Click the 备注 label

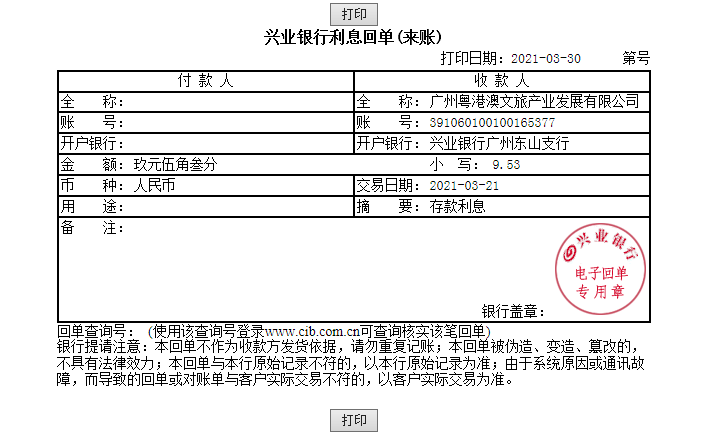tap(92, 228)
